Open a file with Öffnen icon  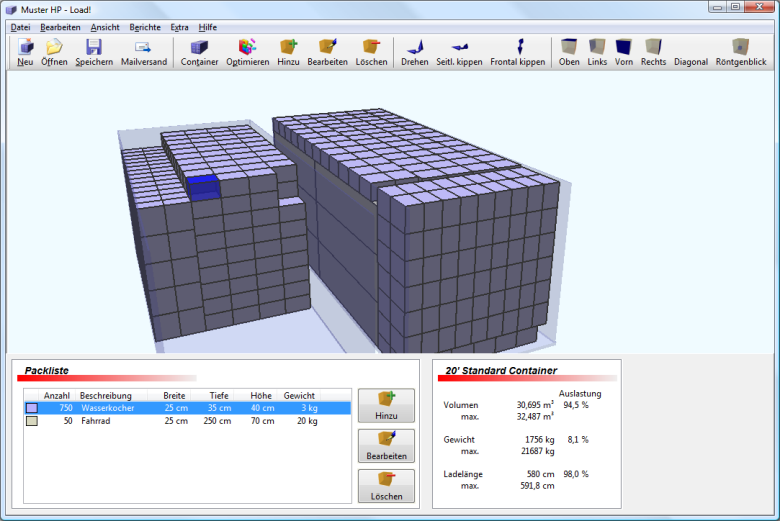point(54,52)
